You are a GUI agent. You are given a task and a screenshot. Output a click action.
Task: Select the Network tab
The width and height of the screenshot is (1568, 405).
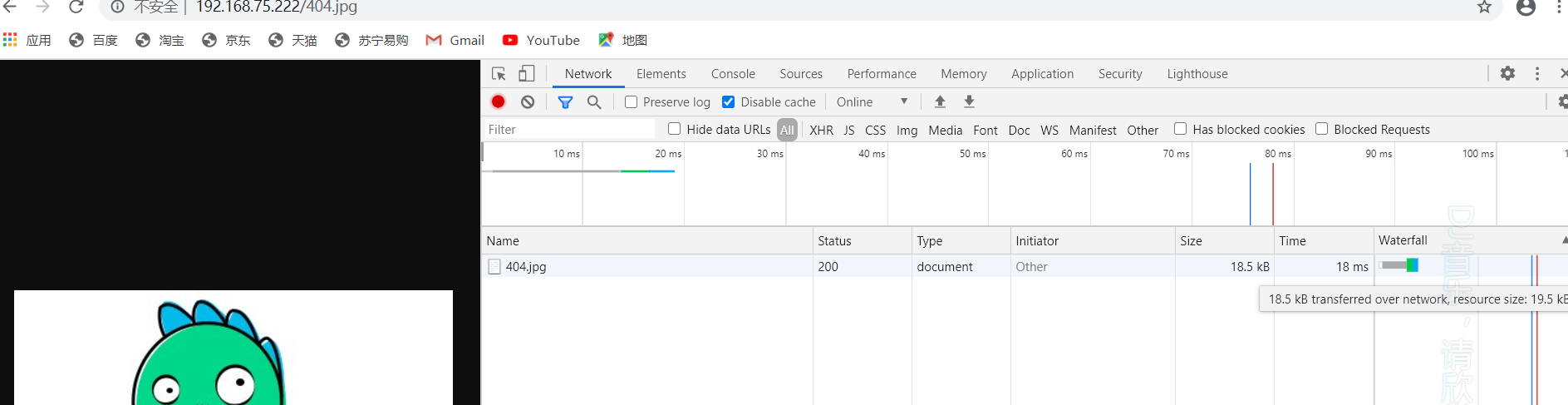588,73
